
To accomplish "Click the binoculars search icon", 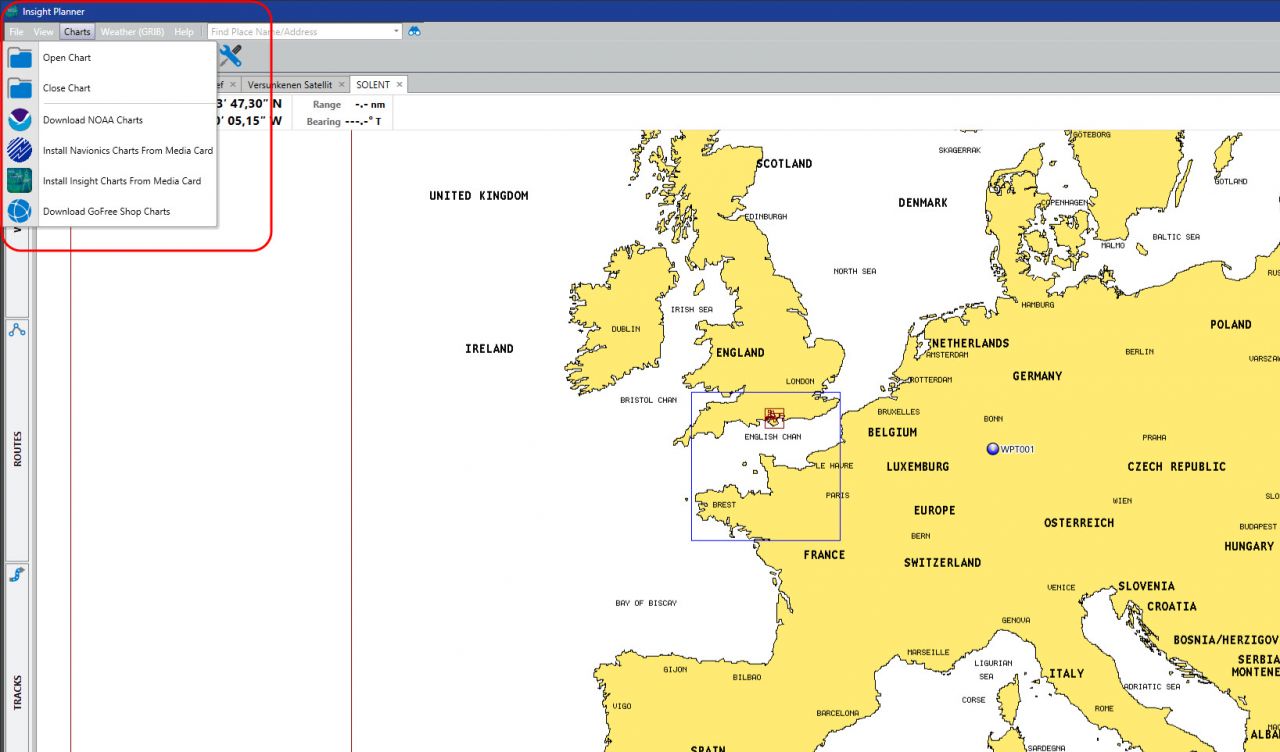I will (414, 31).
